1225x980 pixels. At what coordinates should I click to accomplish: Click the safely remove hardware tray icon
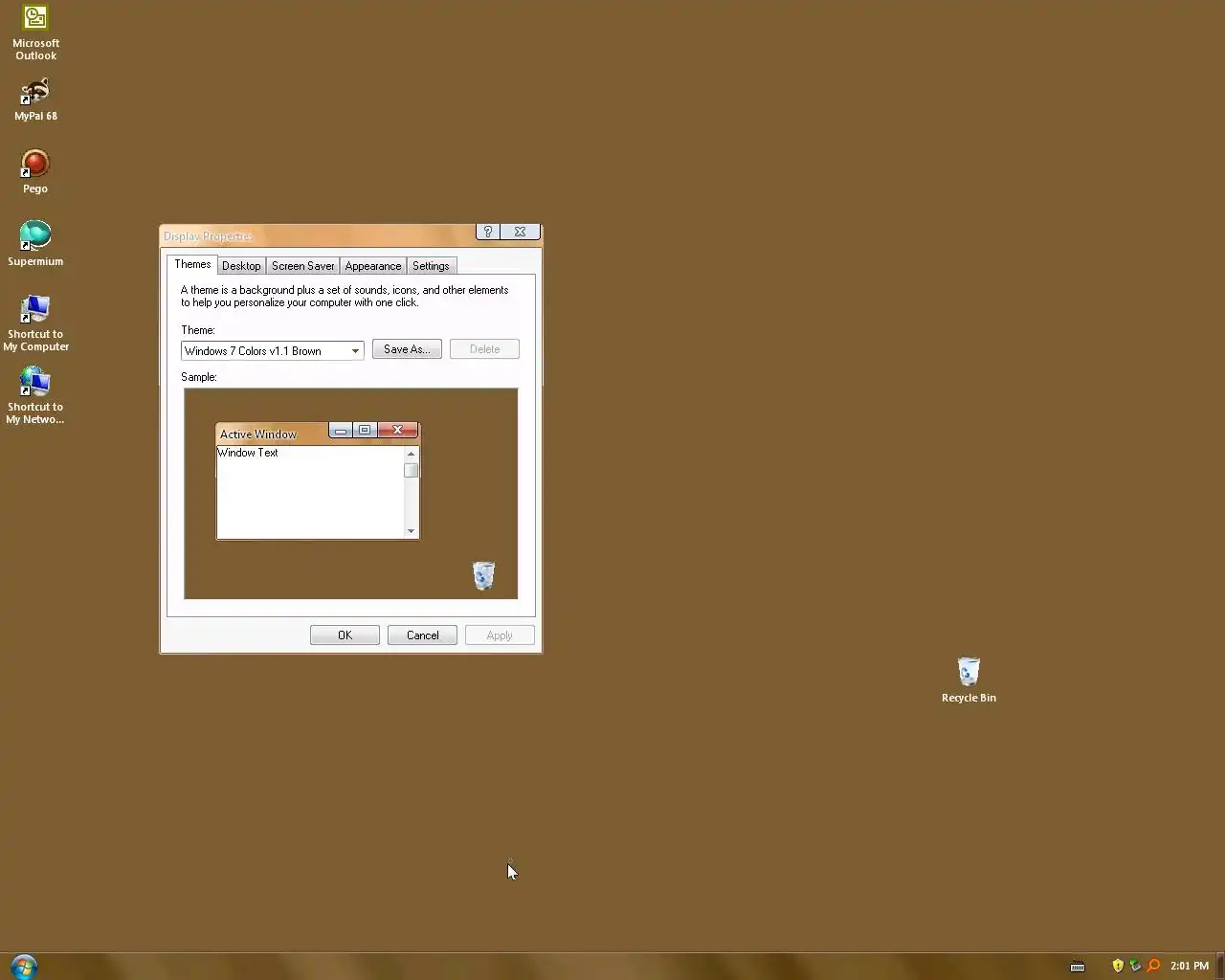1135,966
